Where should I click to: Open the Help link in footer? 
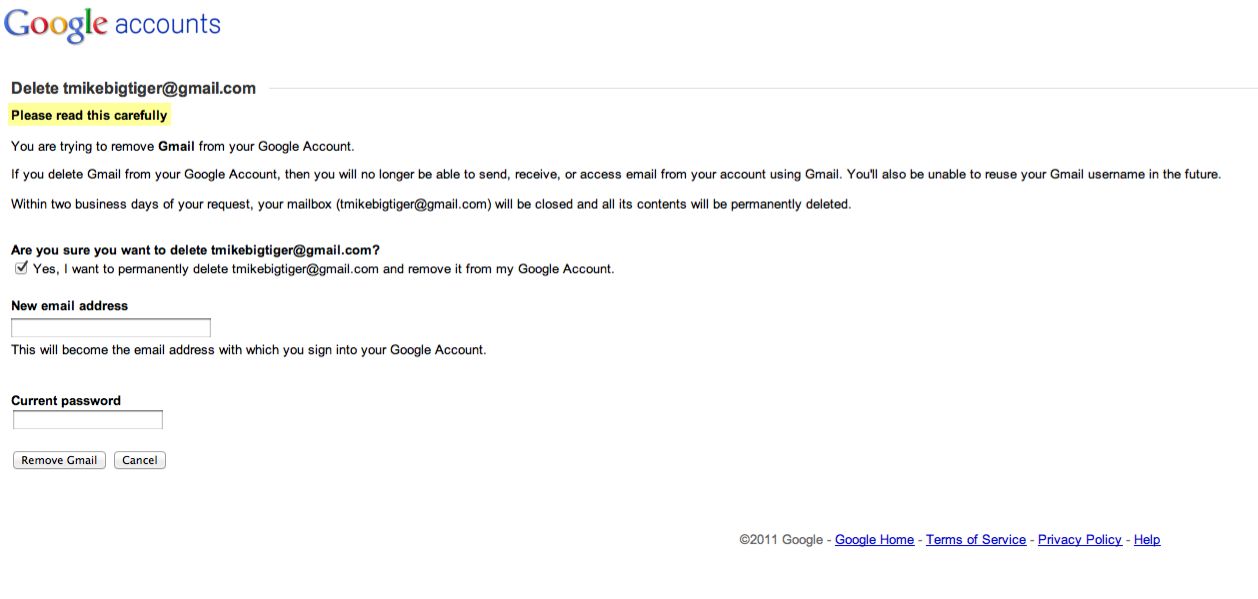point(1147,540)
